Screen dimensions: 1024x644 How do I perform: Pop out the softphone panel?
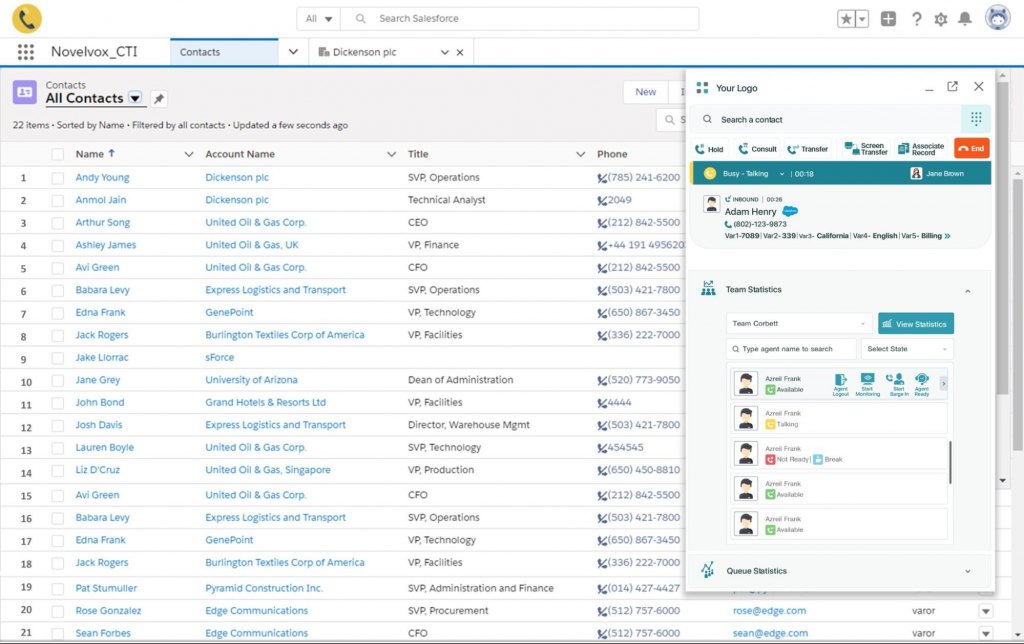click(x=952, y=86)
